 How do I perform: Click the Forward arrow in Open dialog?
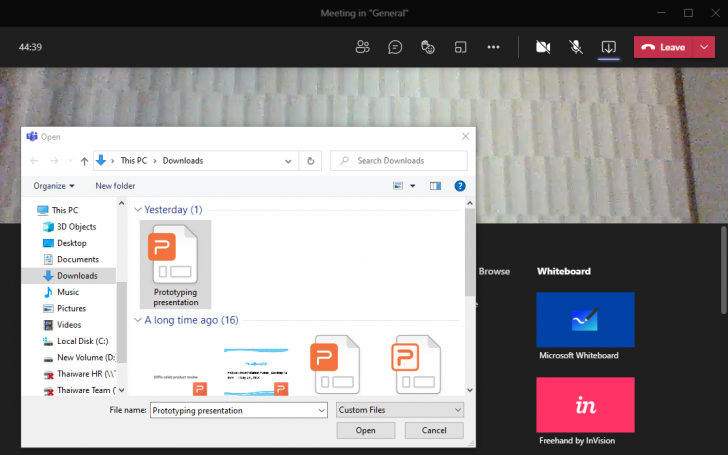[x=54, y=161]
